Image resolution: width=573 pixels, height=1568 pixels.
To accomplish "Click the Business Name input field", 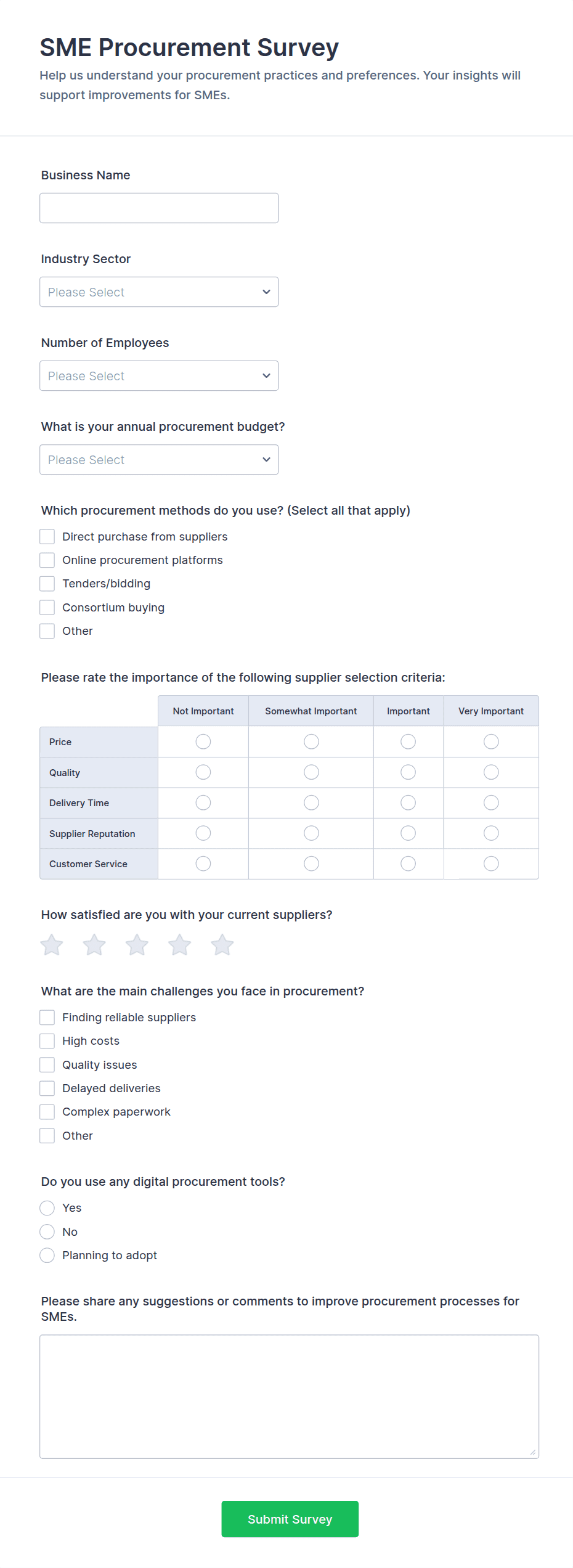I will [158, 208].
